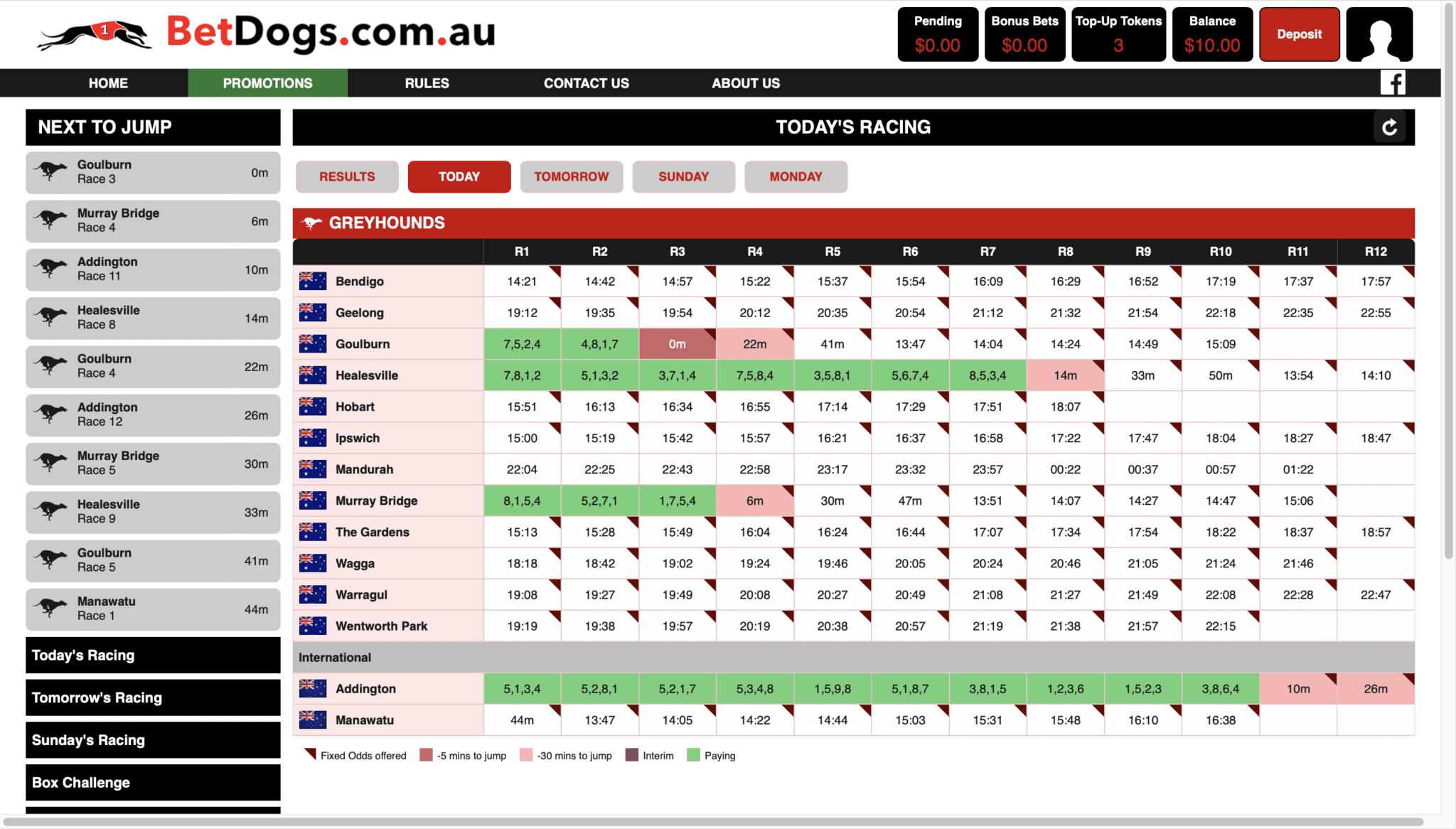Click the Addington New Zealand flag icon
1456x829 pixels.
313,688
